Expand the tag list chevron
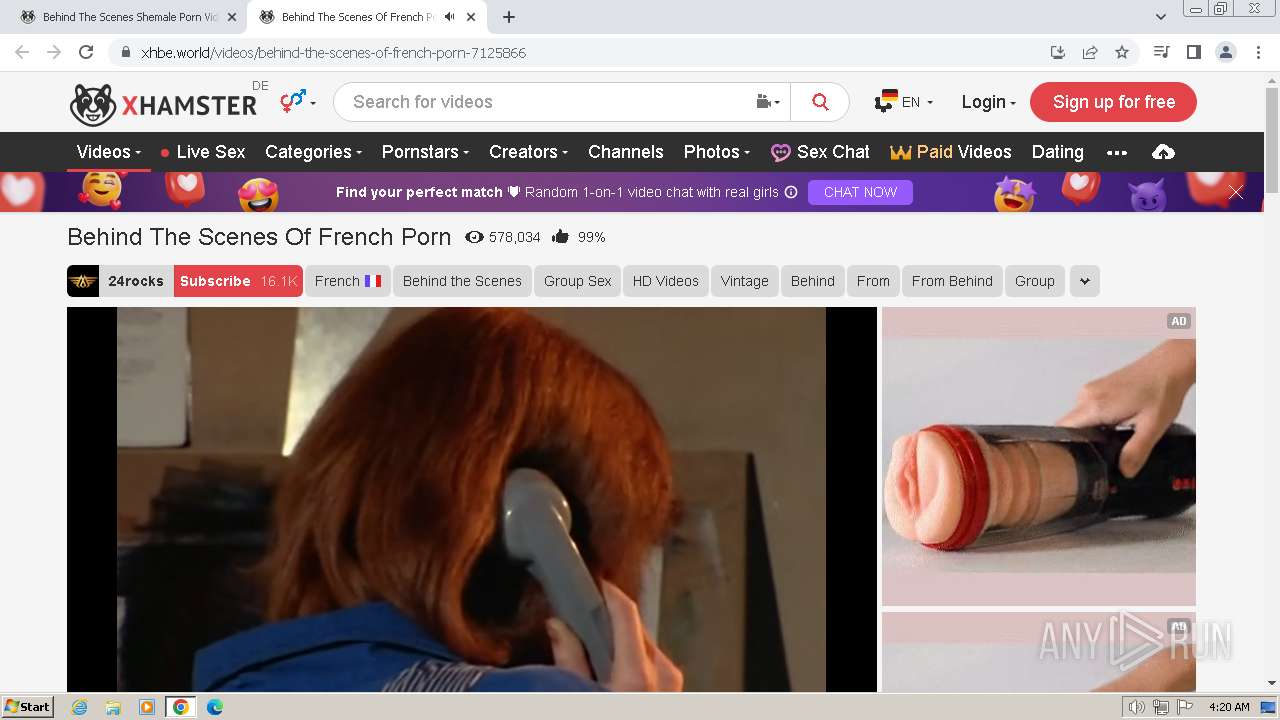Screen dimensions: 1280x720 [x=1084, y=281]
